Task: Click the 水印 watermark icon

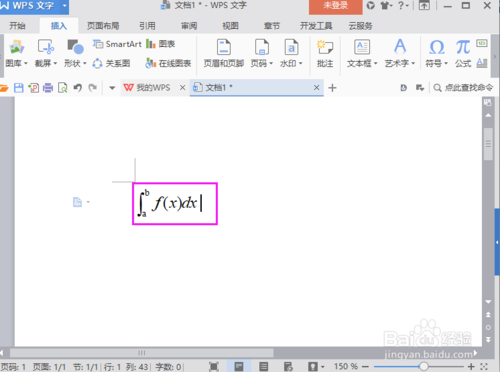Action: [x=291, y=47]
